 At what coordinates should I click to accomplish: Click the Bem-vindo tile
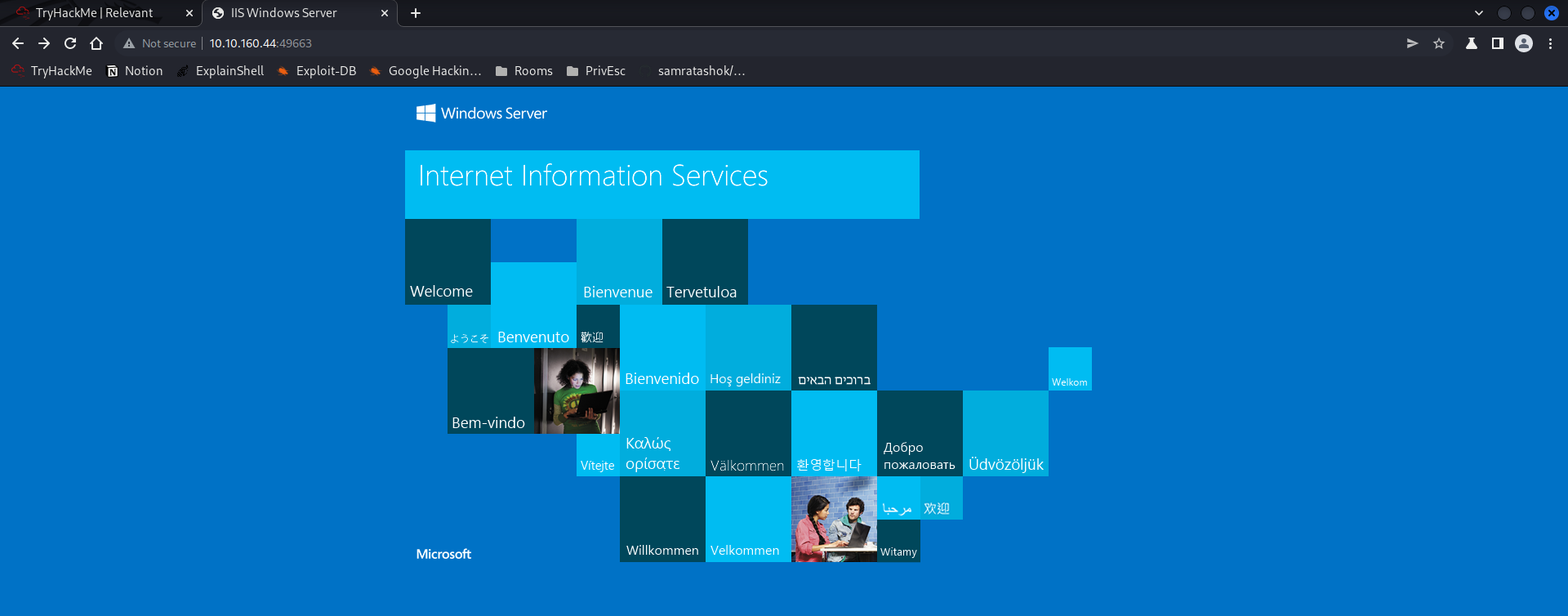490,391
